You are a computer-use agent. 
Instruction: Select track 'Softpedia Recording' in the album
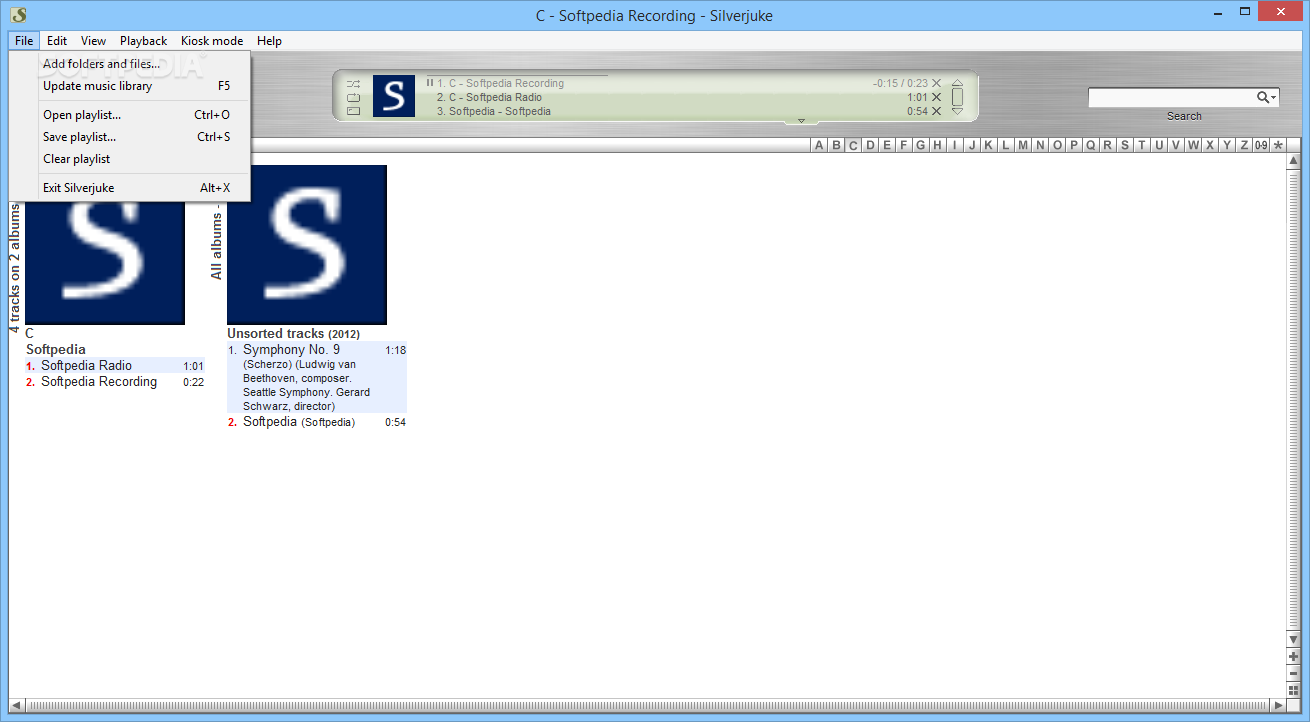[115, 382]
